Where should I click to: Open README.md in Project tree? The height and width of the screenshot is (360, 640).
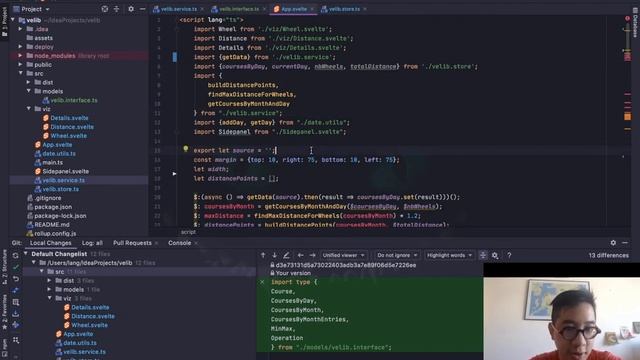tap(48, 224)
